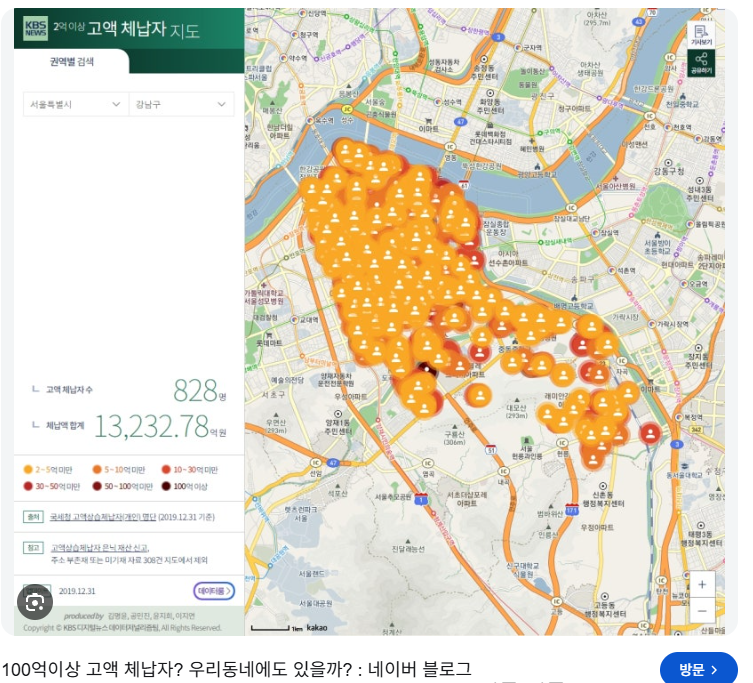Open 고액상습체납자 은닉 재산 신고 link
Viewport: 753px width, 683px height.
100,548
